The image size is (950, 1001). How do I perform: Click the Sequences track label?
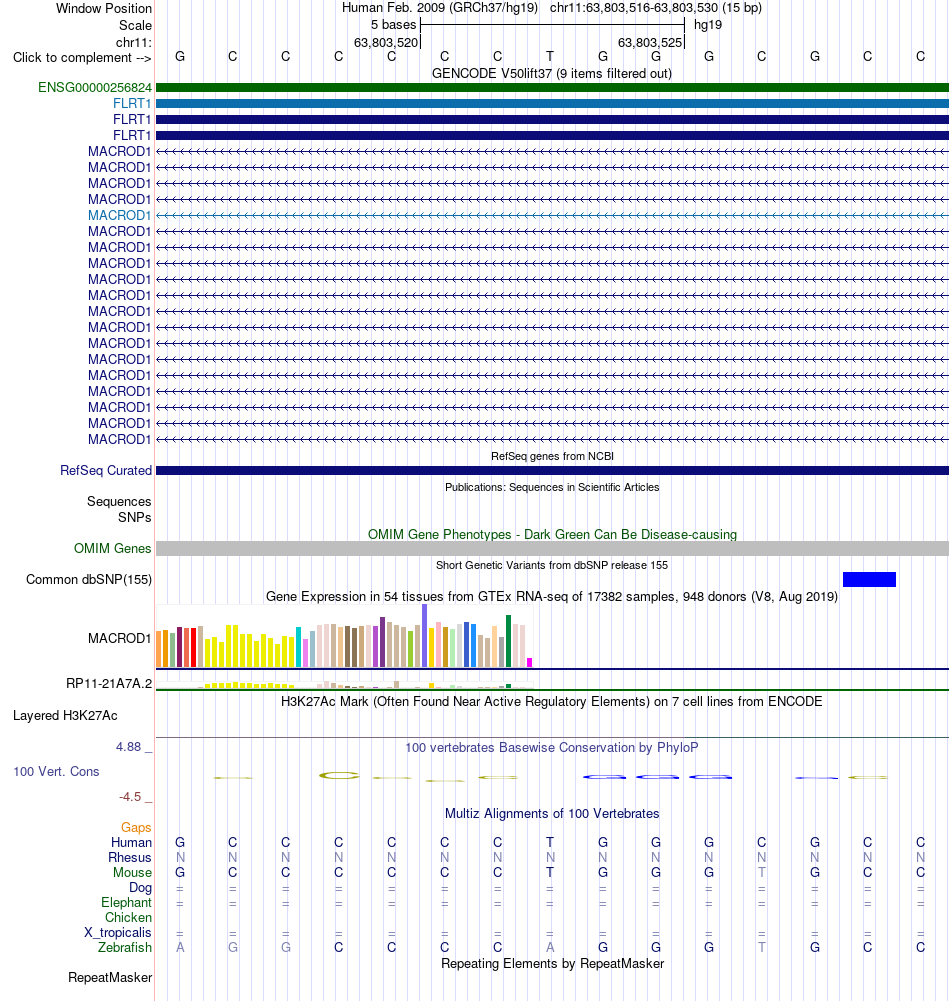click(119, 501)
